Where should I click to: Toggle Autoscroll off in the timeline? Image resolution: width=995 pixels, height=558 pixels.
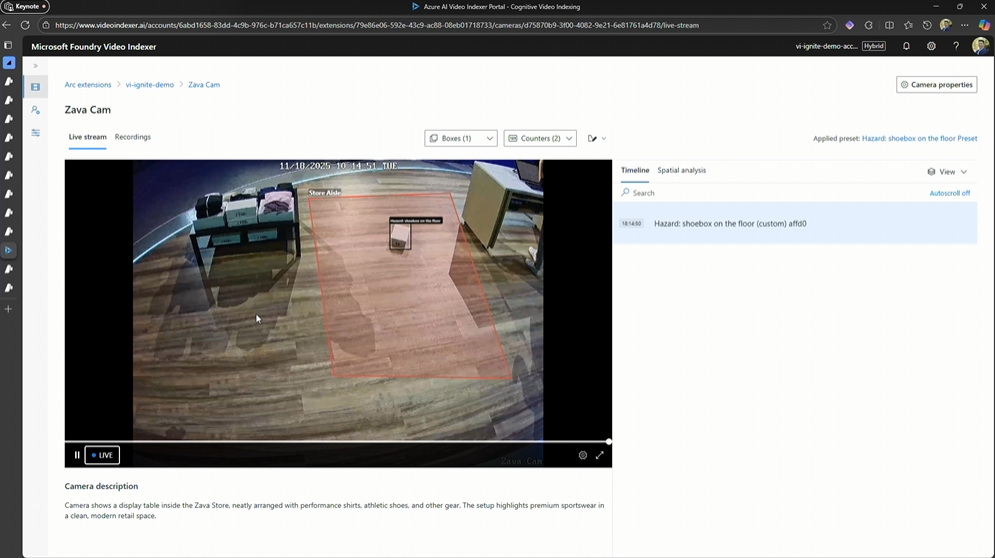click(x=949, y=193)
